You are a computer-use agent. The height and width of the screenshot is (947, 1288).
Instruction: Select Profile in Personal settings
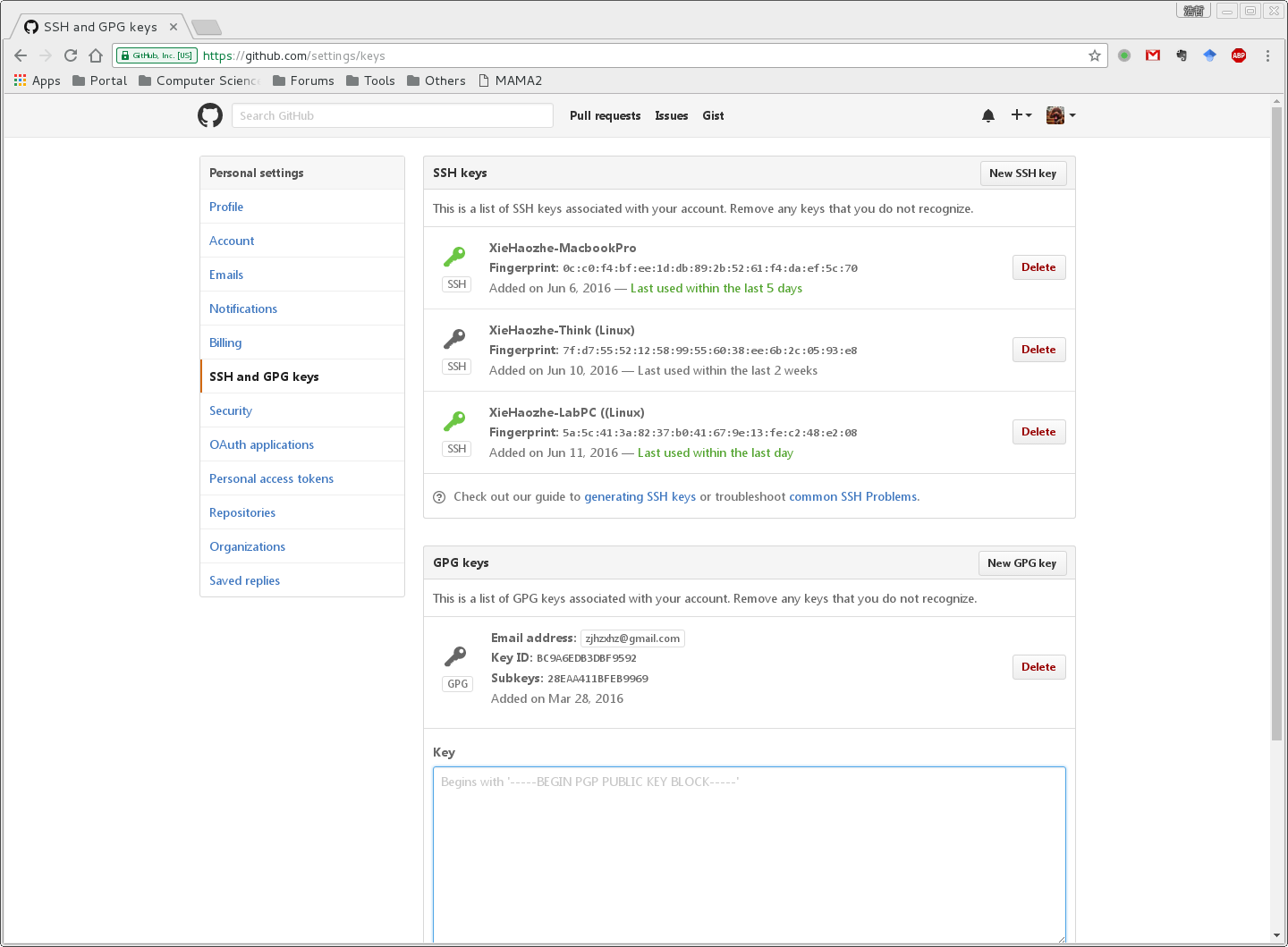[302, 207]
